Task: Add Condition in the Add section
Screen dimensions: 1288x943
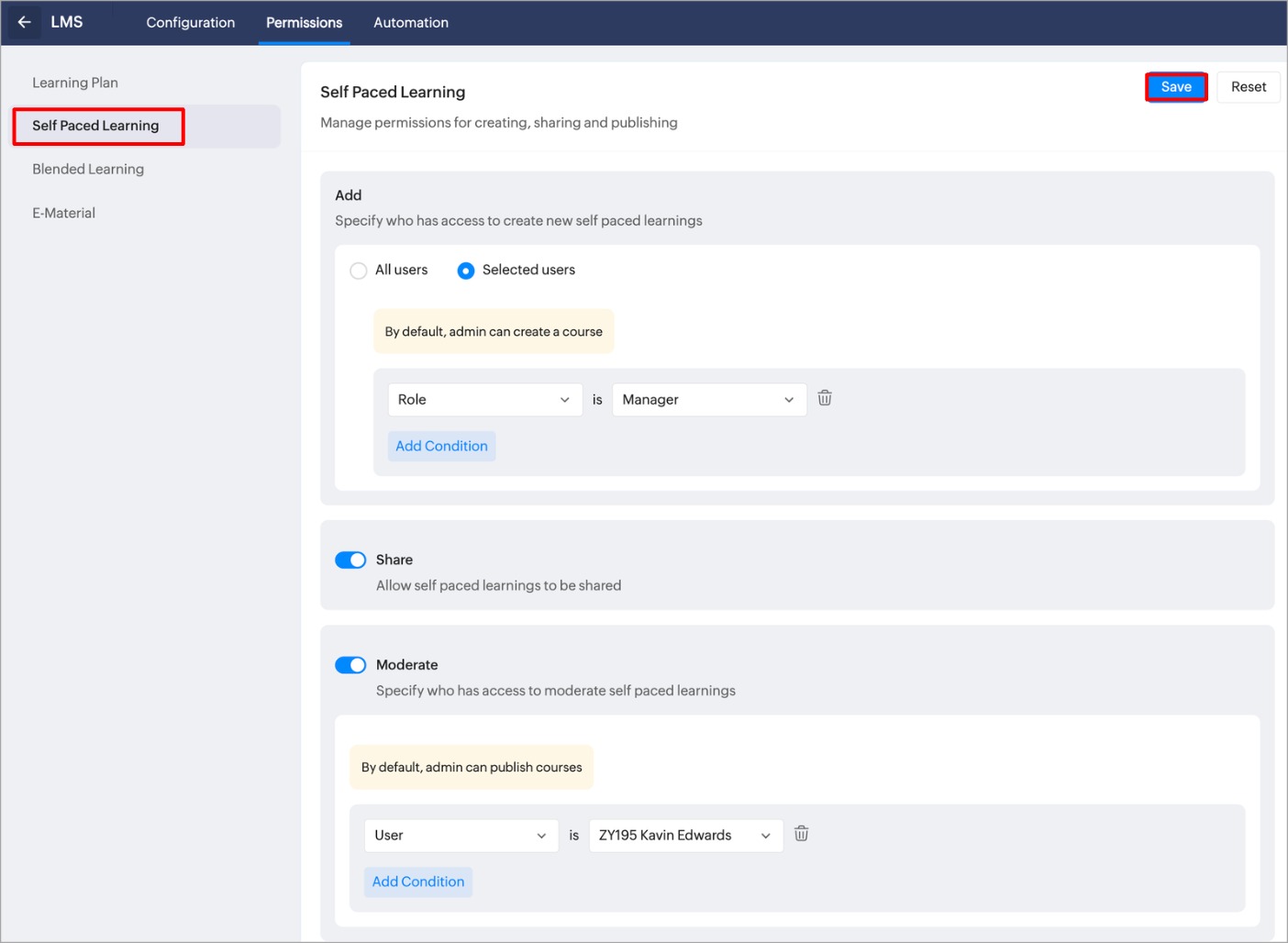Action: coord(441,447)
